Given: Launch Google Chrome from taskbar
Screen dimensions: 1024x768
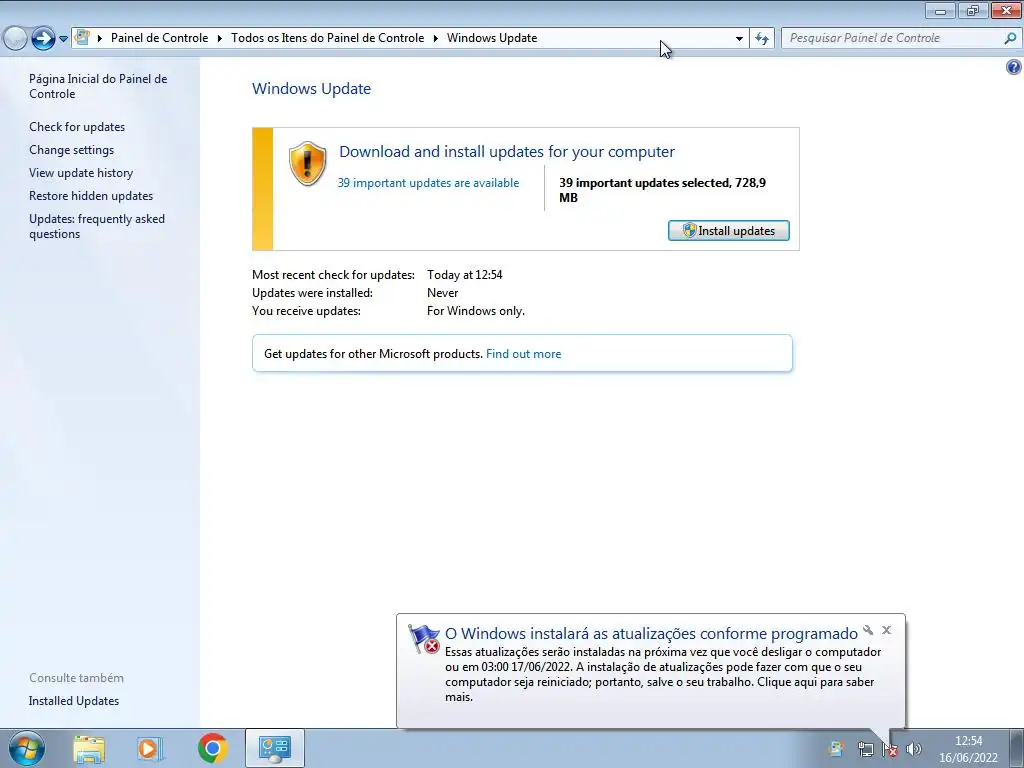Looking at the screenshot, I should 213,748.
